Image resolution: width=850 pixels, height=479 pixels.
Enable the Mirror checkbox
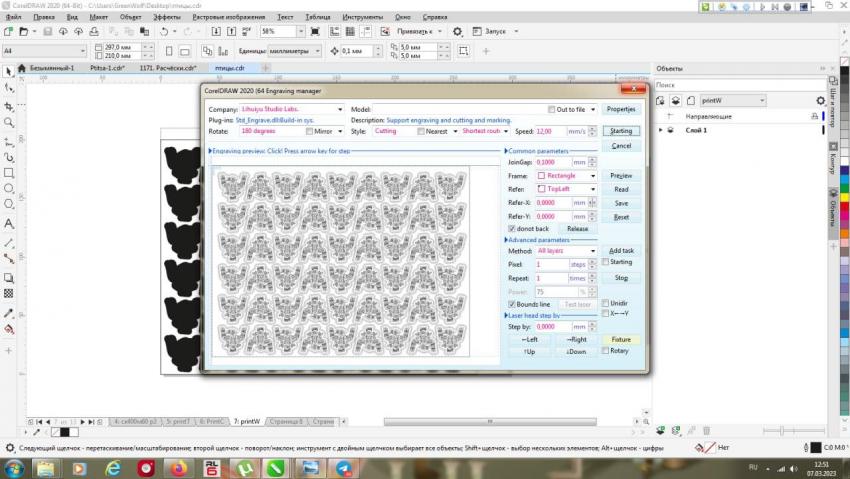point(310,131)
